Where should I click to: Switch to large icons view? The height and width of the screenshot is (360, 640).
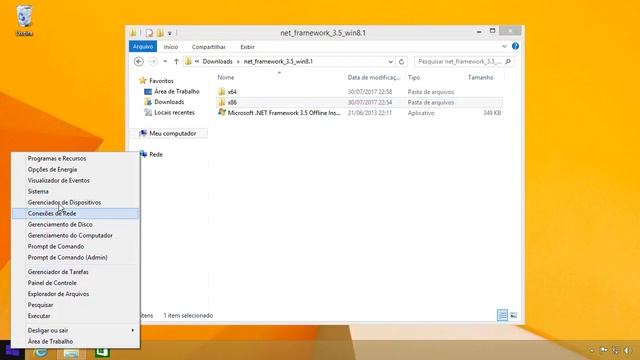click(x=514, y=315)
